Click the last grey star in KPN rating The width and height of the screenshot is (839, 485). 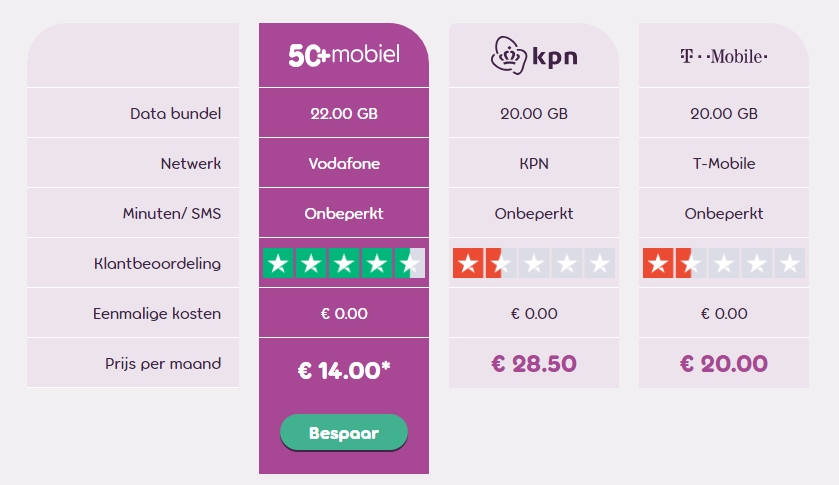(x=599, y=263)
